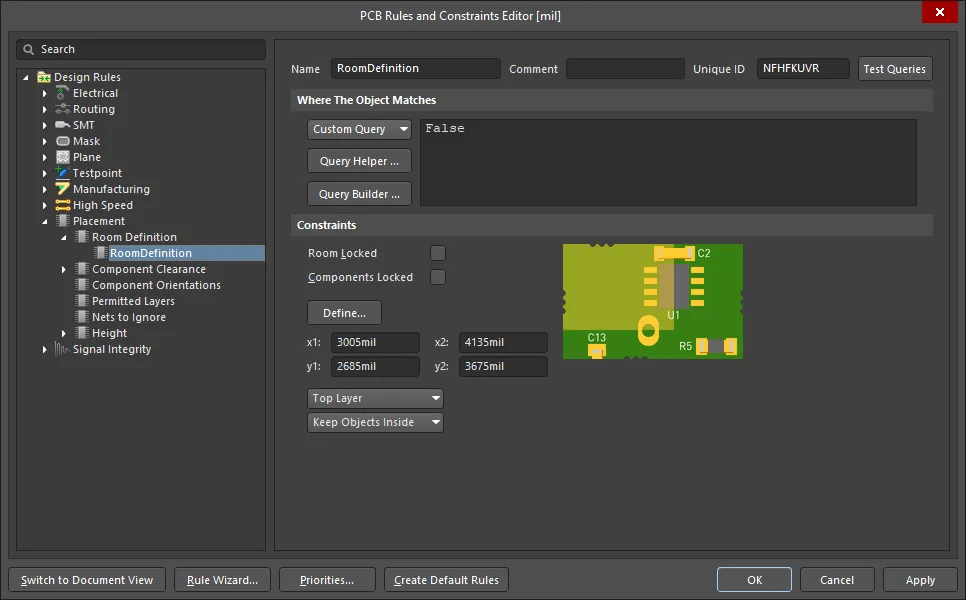Click the x1 coordinate field
966x600 pixels.
point(375,343)
